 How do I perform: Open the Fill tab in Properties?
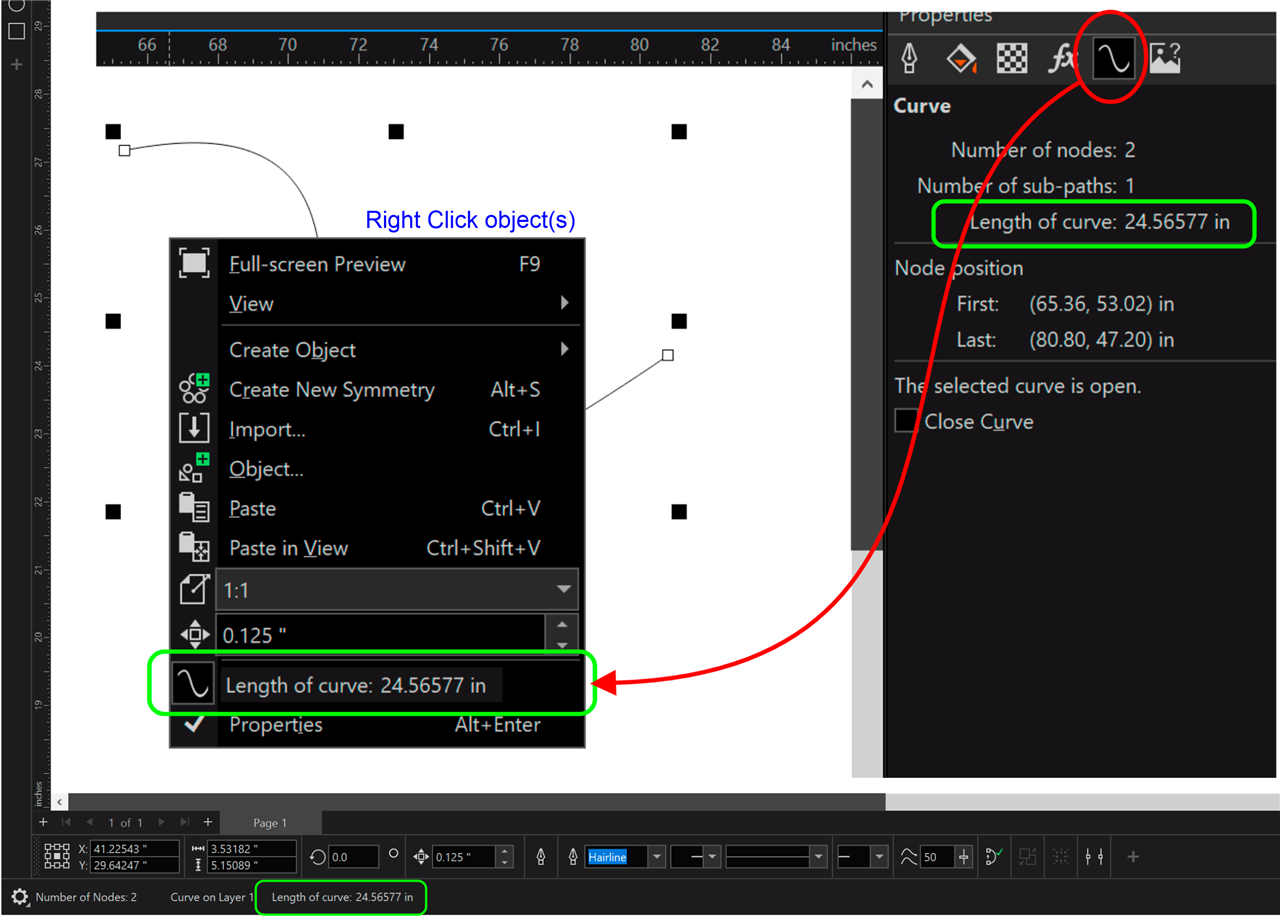[961, 58]
